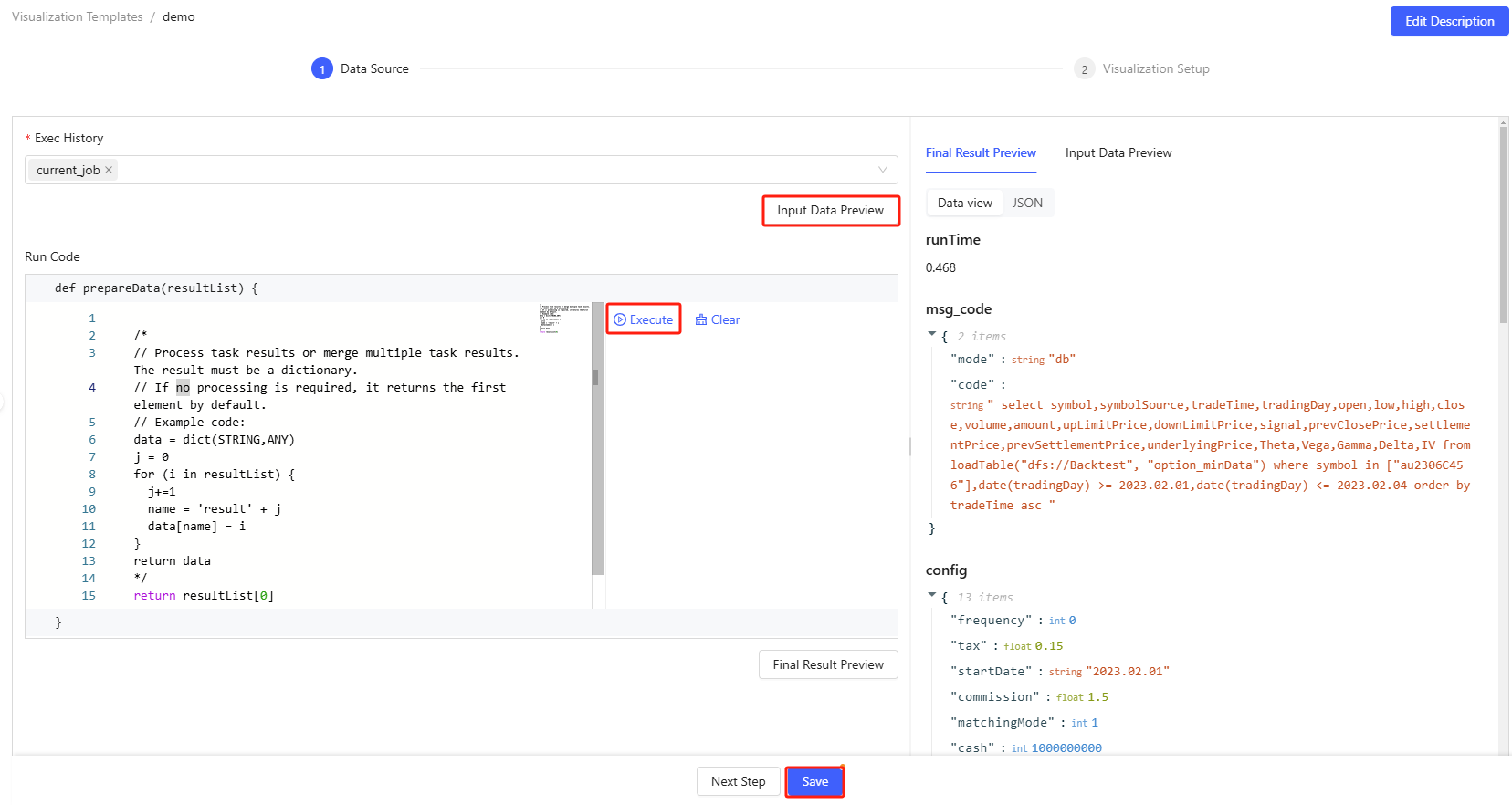
Task: Open the Exec History dropdown arrow
Action: 882,170
